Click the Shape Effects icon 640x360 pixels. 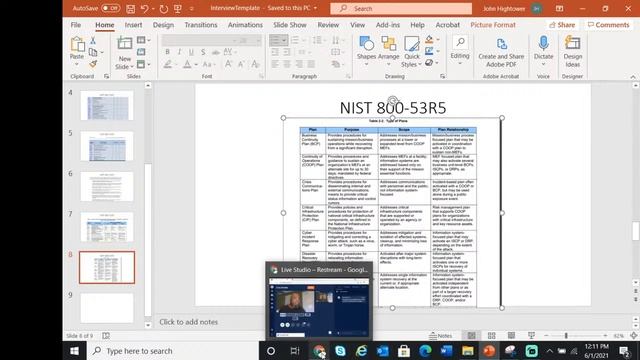tap(429, 62)
